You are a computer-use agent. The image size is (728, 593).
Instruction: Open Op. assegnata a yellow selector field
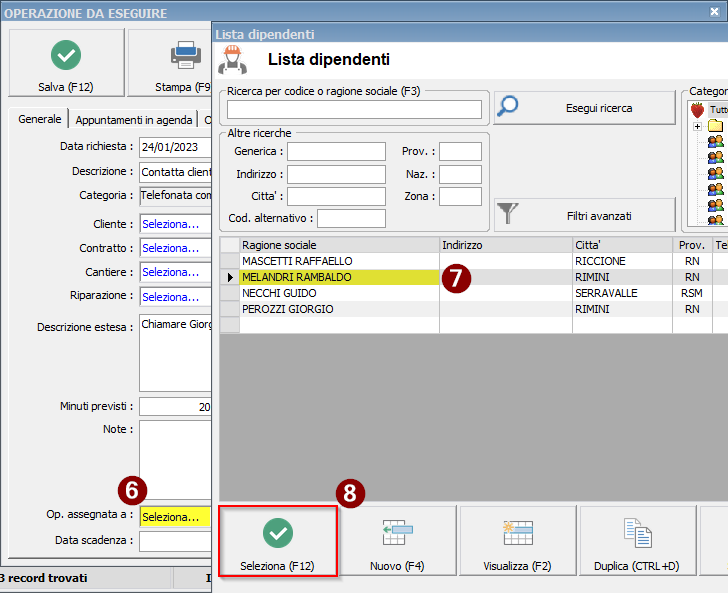pyautogui.click(x=174, y=517)
